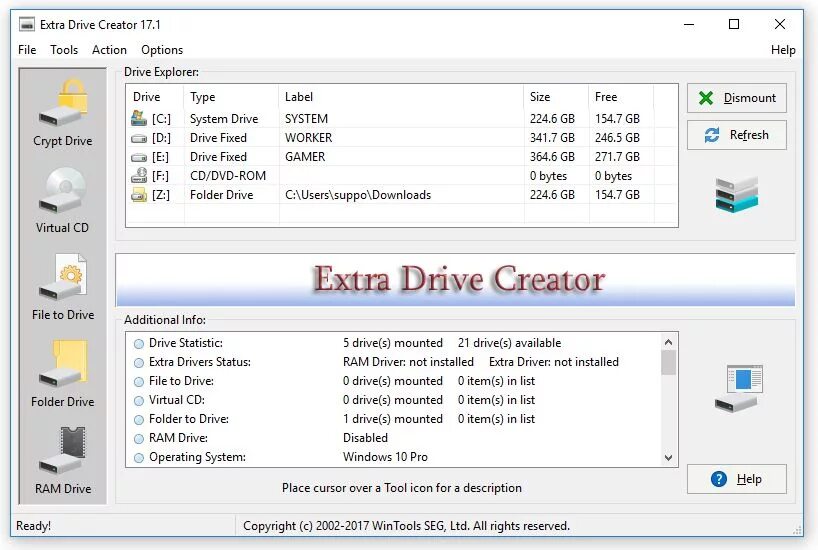Select the GAMER label cell

[305, 157]
